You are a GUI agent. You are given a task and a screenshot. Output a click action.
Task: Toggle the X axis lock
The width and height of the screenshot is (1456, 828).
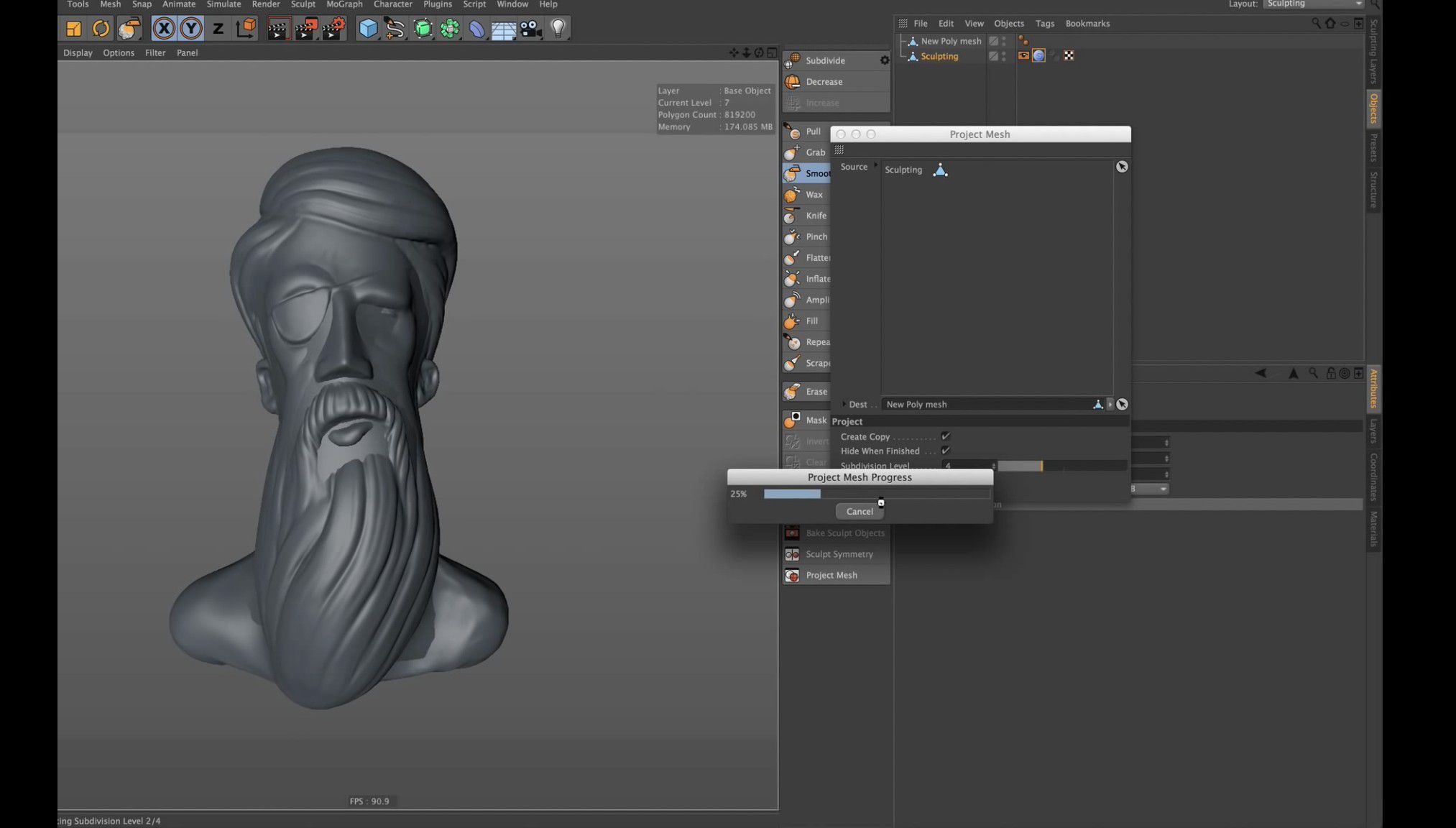point(164,29)
